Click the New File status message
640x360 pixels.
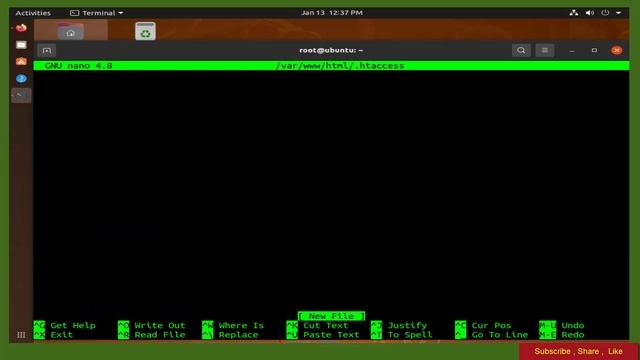(x=331, y=316)
